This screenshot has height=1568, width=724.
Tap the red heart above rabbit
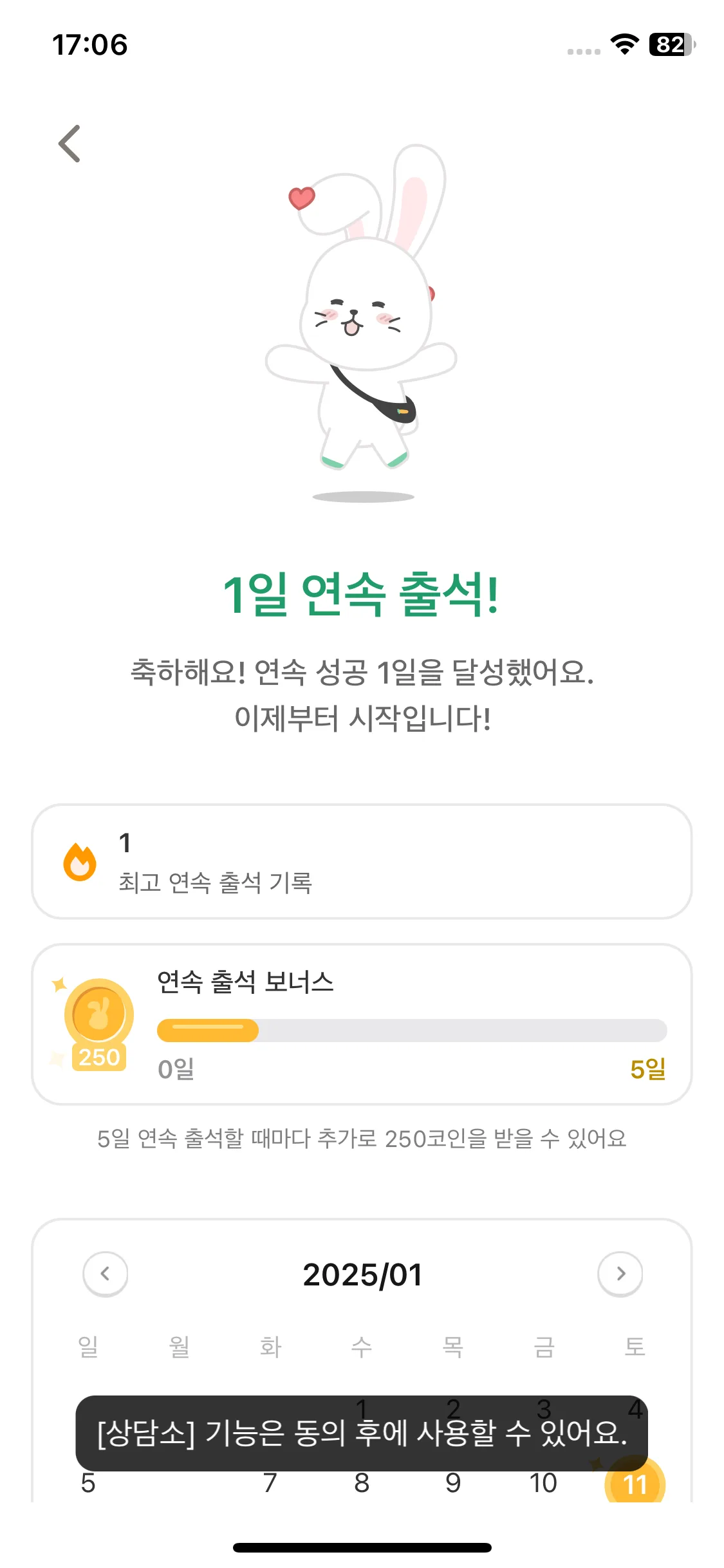pos(301,198)
